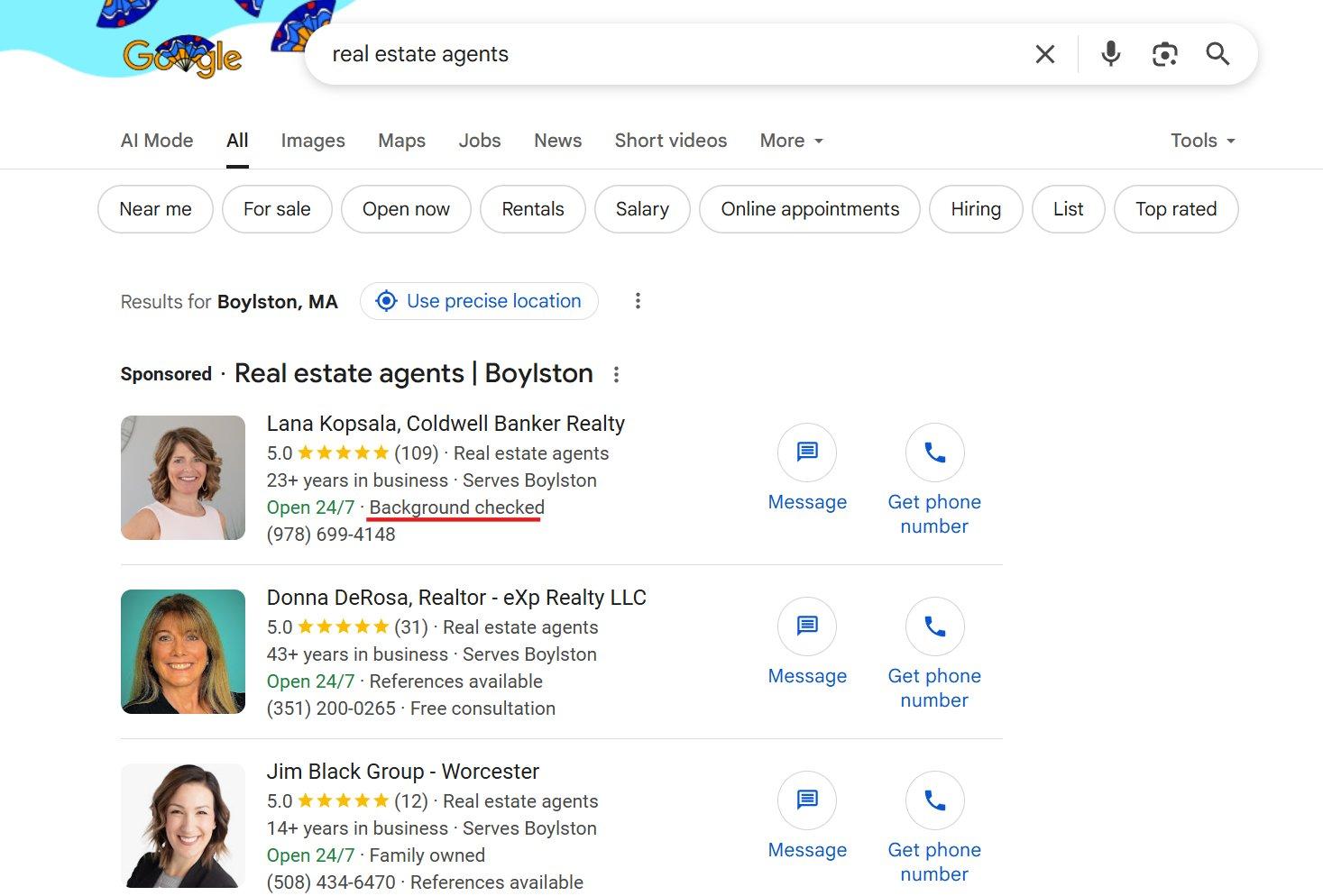Click Get phone number label for Donna DeRosa
The width and height of the screenshot is (1323, 896).
(934, 688)
